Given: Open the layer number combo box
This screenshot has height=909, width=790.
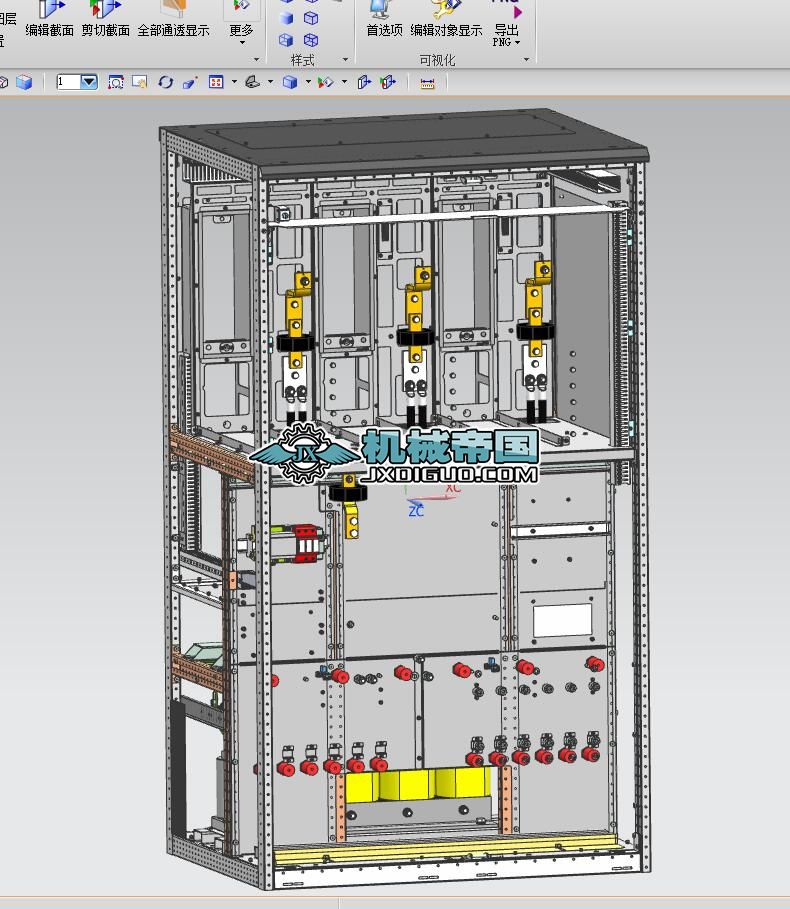Looking at the screenshot, I should (89, 82).
